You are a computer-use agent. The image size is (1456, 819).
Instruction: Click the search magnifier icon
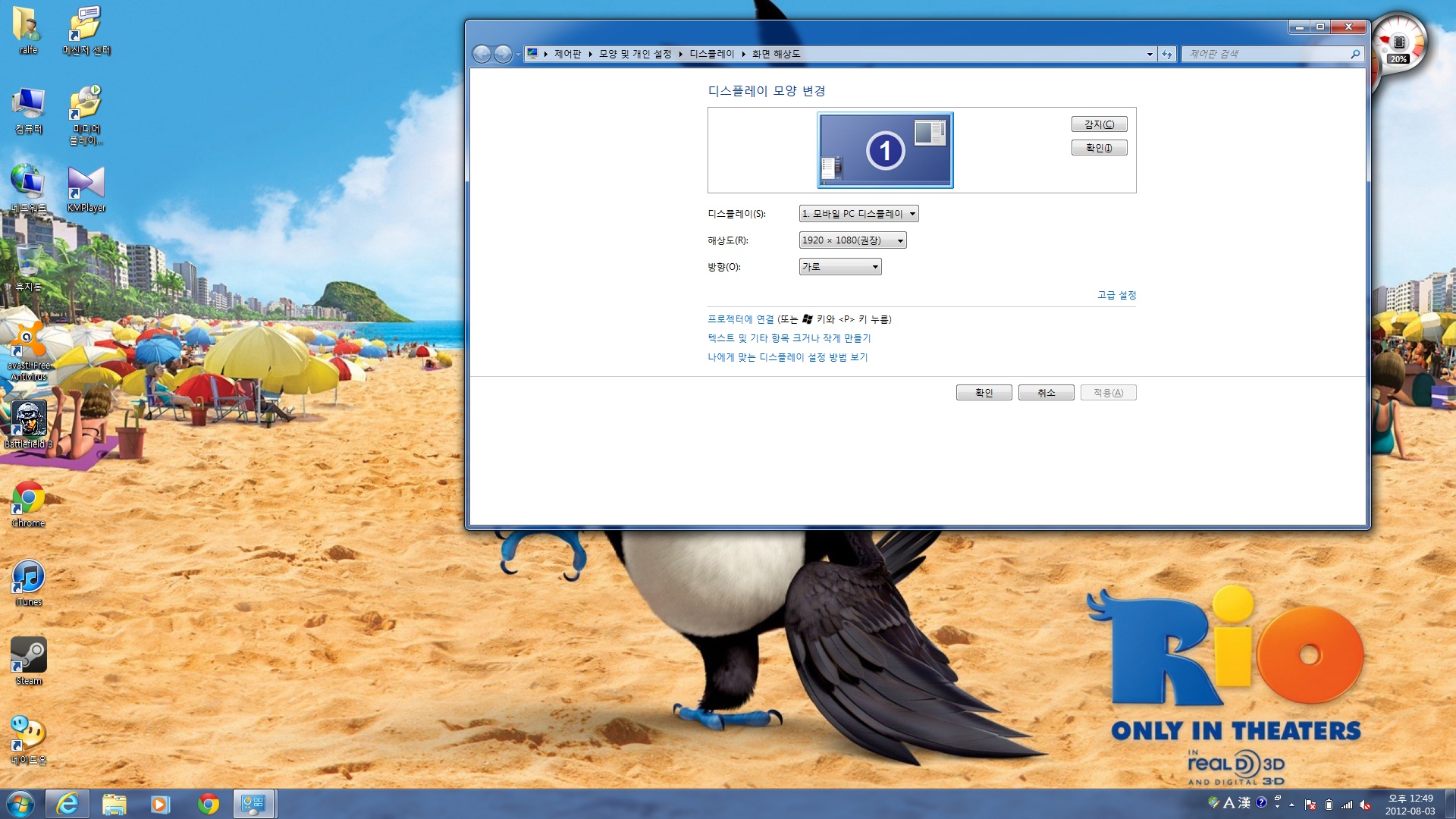(x=1356, y=54)
